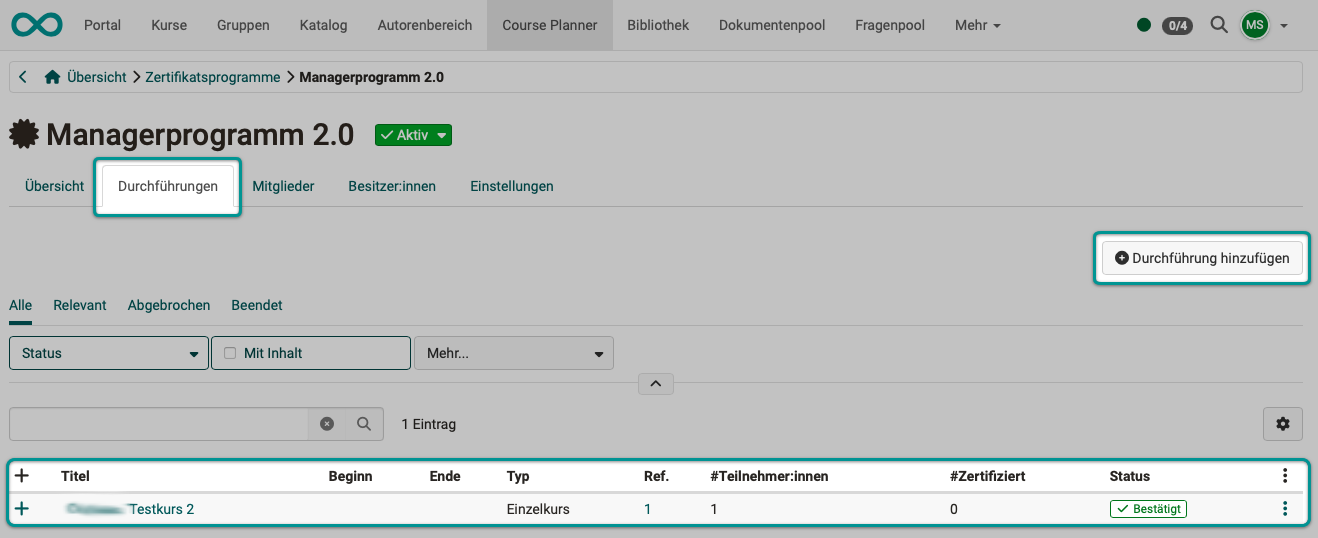Click the breadcrumb back arrow
This screenshot has width=1318, height=538.
pos(23,77)
